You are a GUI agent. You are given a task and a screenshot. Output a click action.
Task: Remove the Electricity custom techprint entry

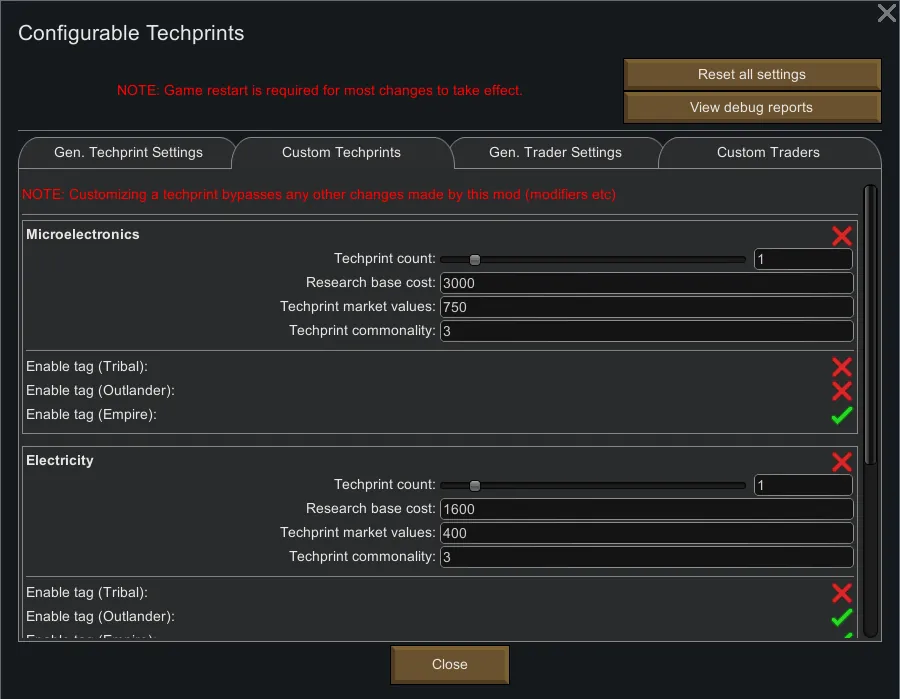point(841,461)
